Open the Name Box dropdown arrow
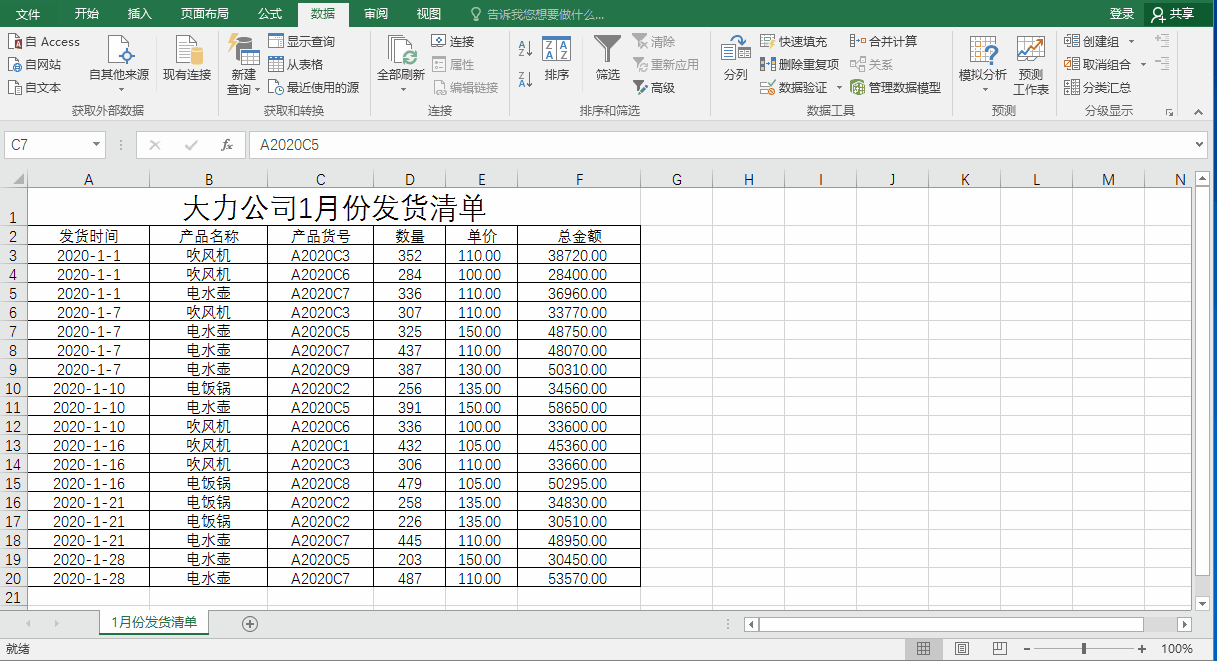The image size is (1217, 661). (97, 145)
